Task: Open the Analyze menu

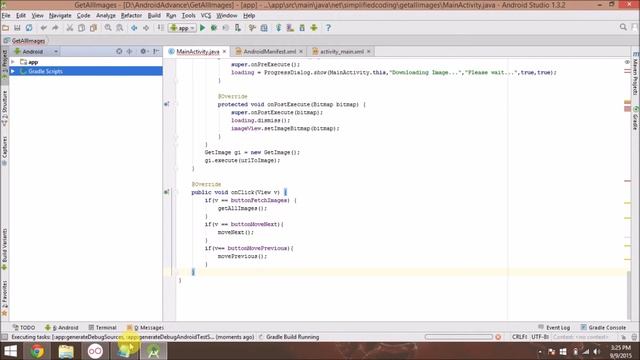Action: point(106,16)
